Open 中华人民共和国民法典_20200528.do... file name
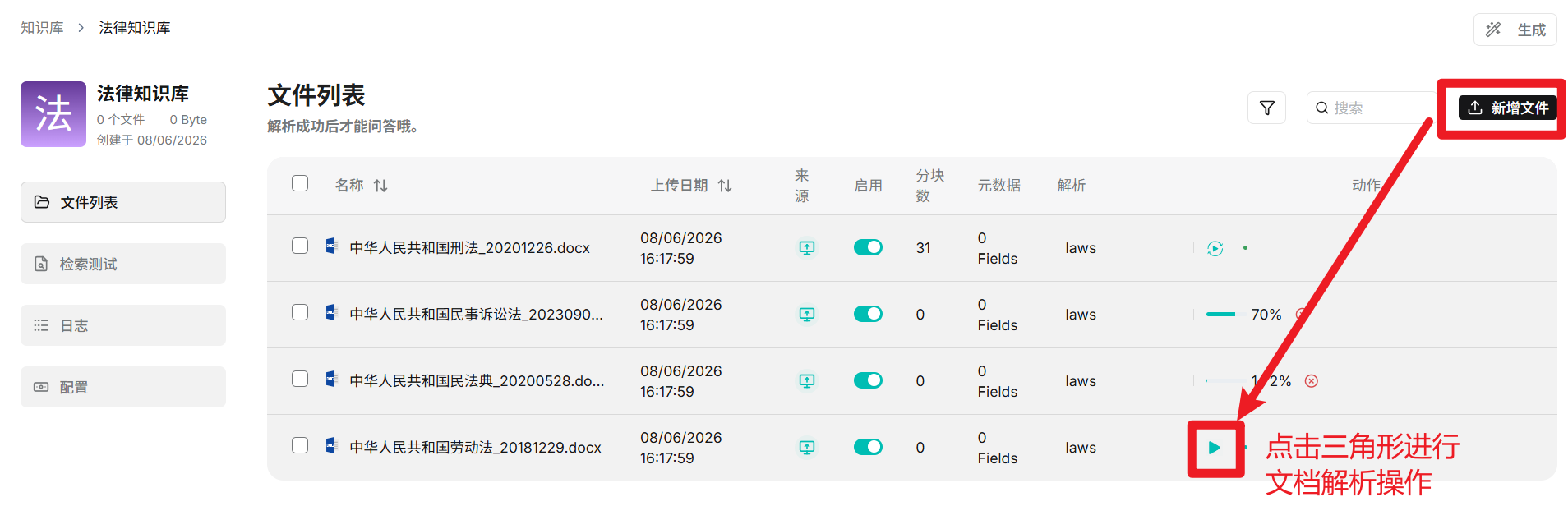 477,381
